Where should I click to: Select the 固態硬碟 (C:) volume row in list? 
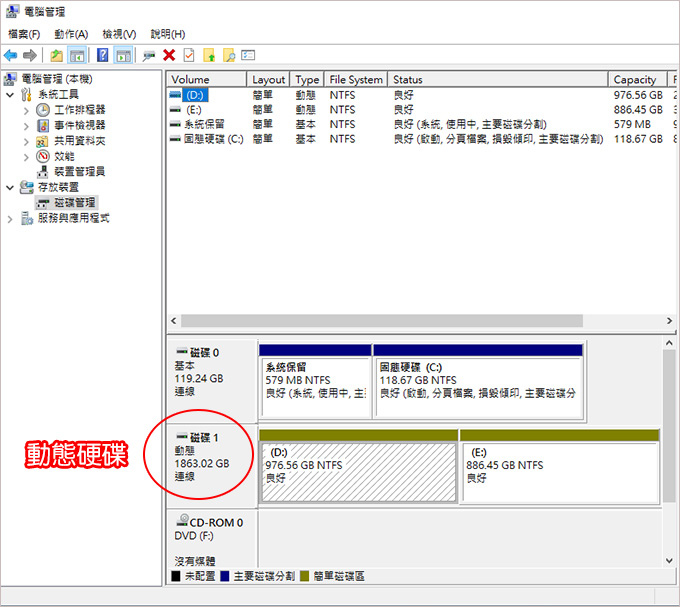tap(421, 139)
